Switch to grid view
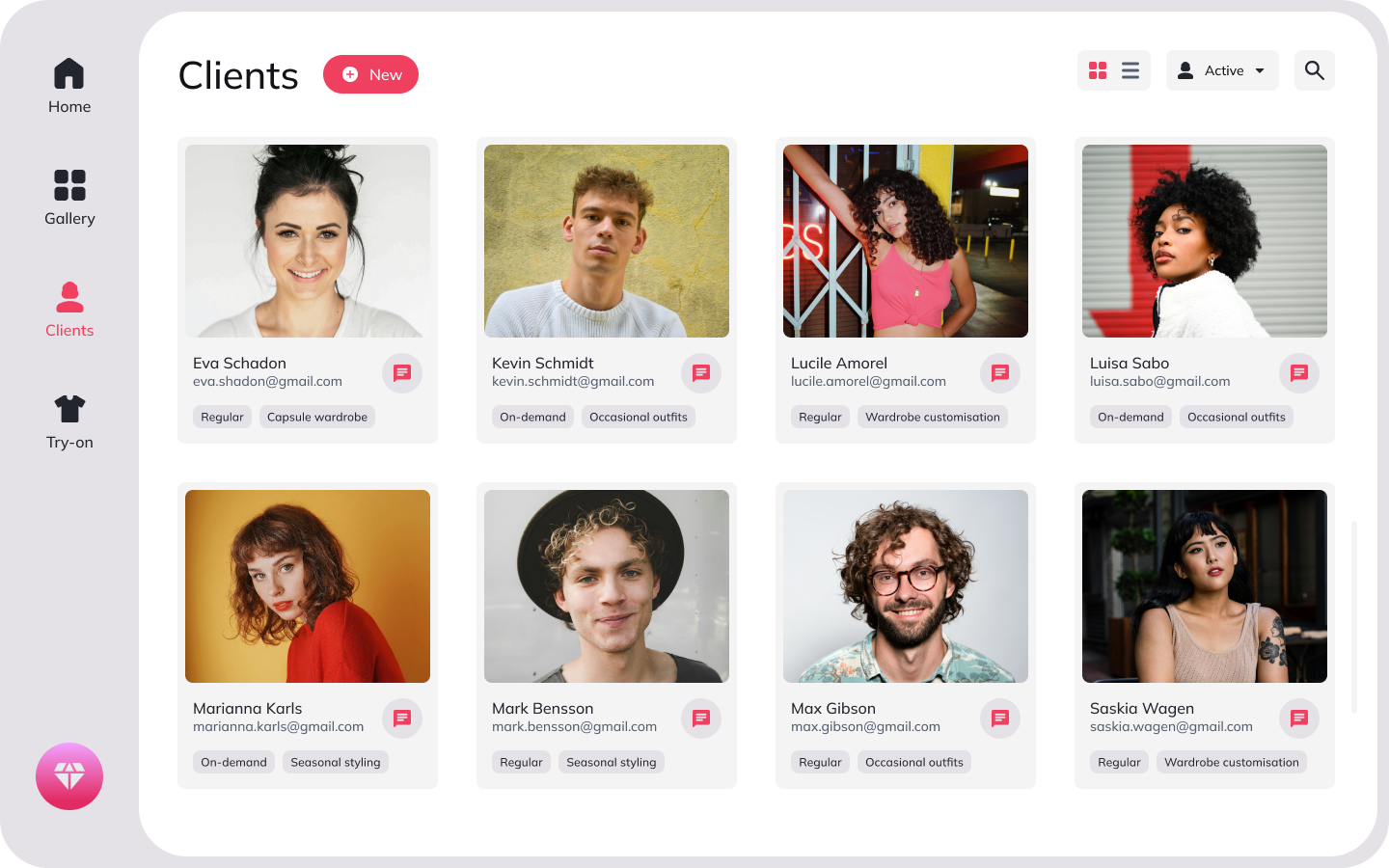The image size is (1389, 868). (1098, 70)
